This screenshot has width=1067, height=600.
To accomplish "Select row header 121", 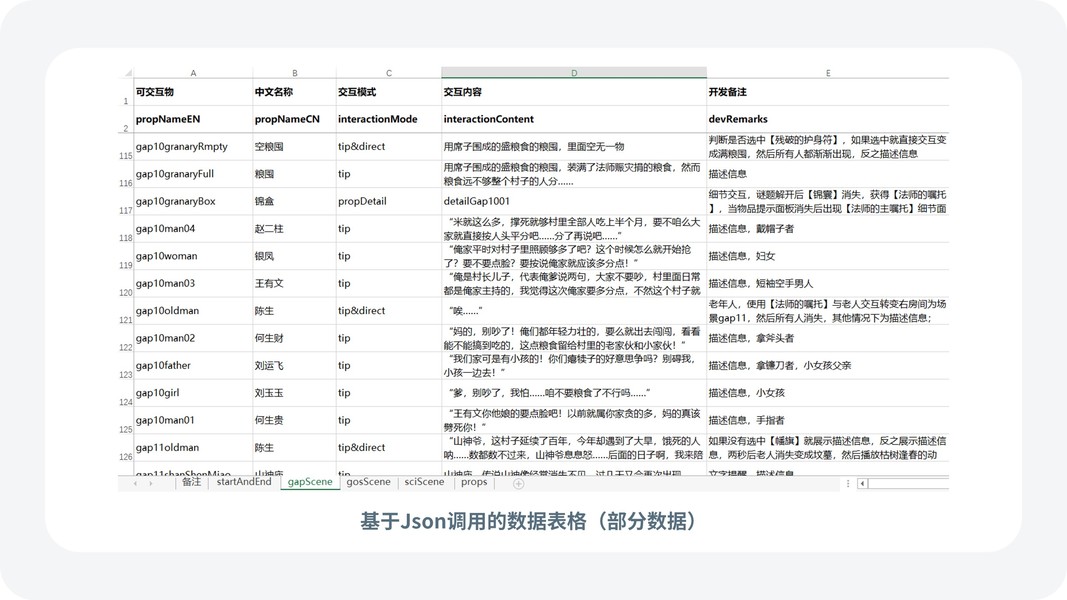I will 125,311.
